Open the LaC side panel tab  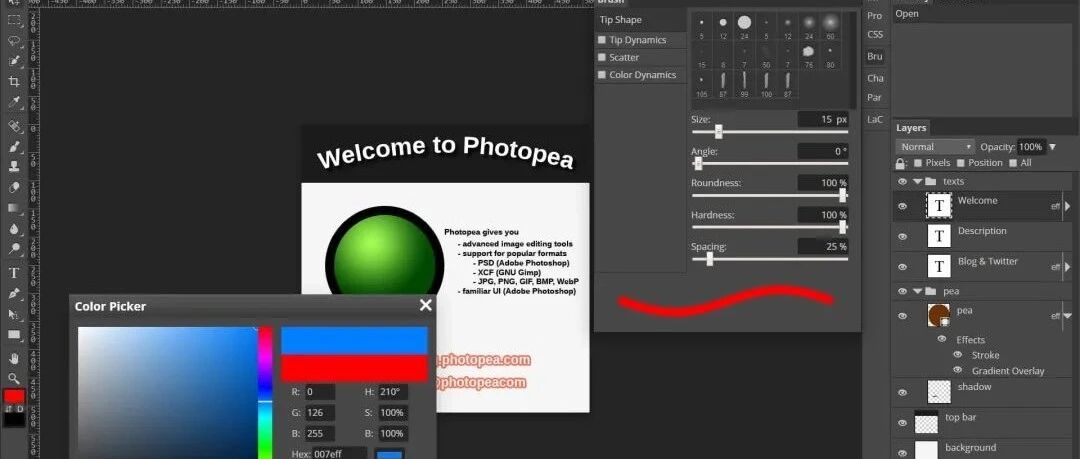coord(875,119)
